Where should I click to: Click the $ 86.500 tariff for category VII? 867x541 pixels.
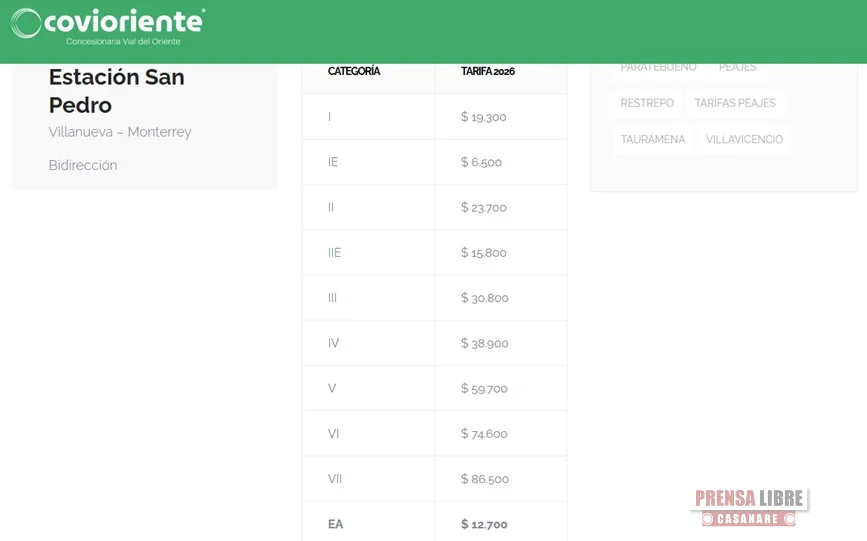pyautogui.click(x=485, y=479)
